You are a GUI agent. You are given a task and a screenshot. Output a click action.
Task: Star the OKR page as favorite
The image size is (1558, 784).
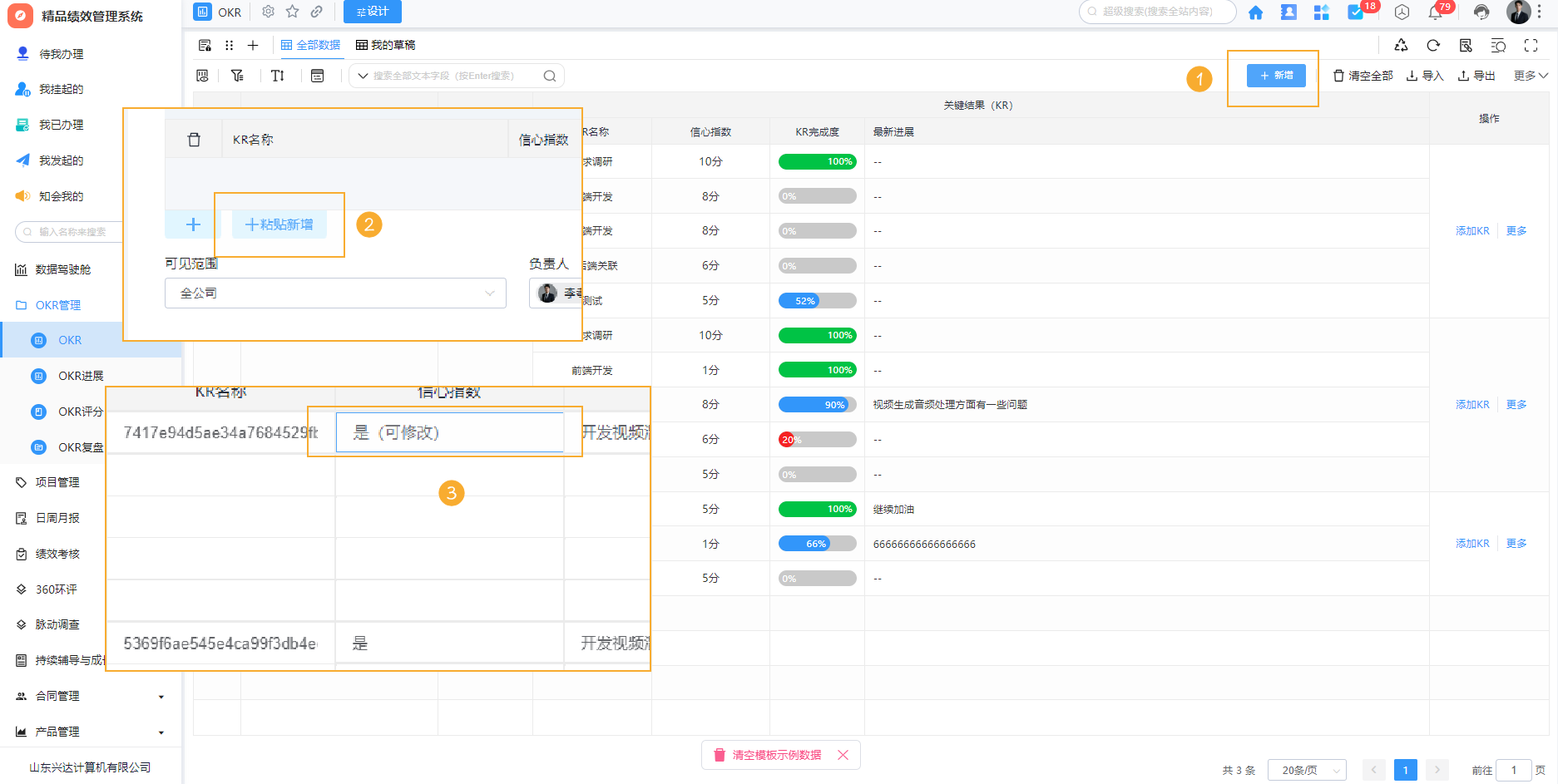tap(292, 12)
